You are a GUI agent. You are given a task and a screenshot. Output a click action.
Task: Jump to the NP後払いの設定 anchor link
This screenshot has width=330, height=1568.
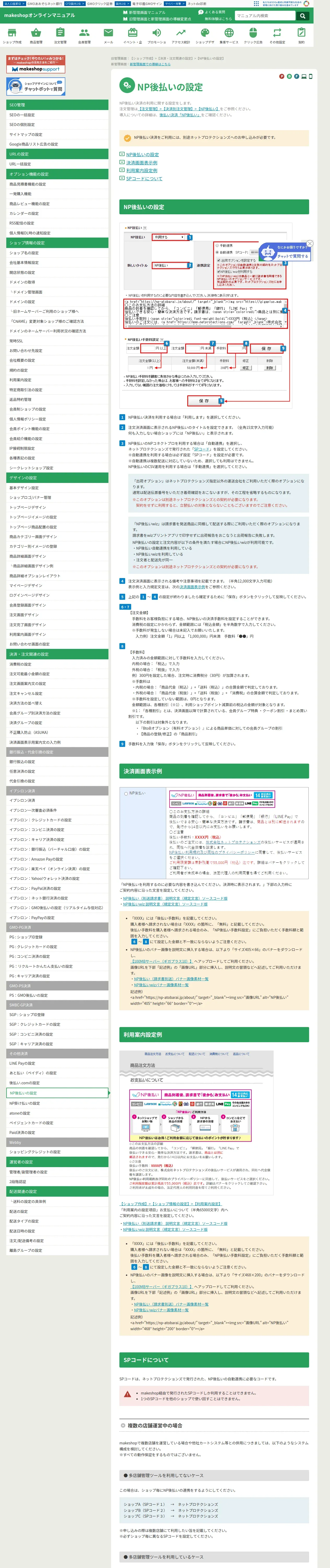tap(142, 155)
